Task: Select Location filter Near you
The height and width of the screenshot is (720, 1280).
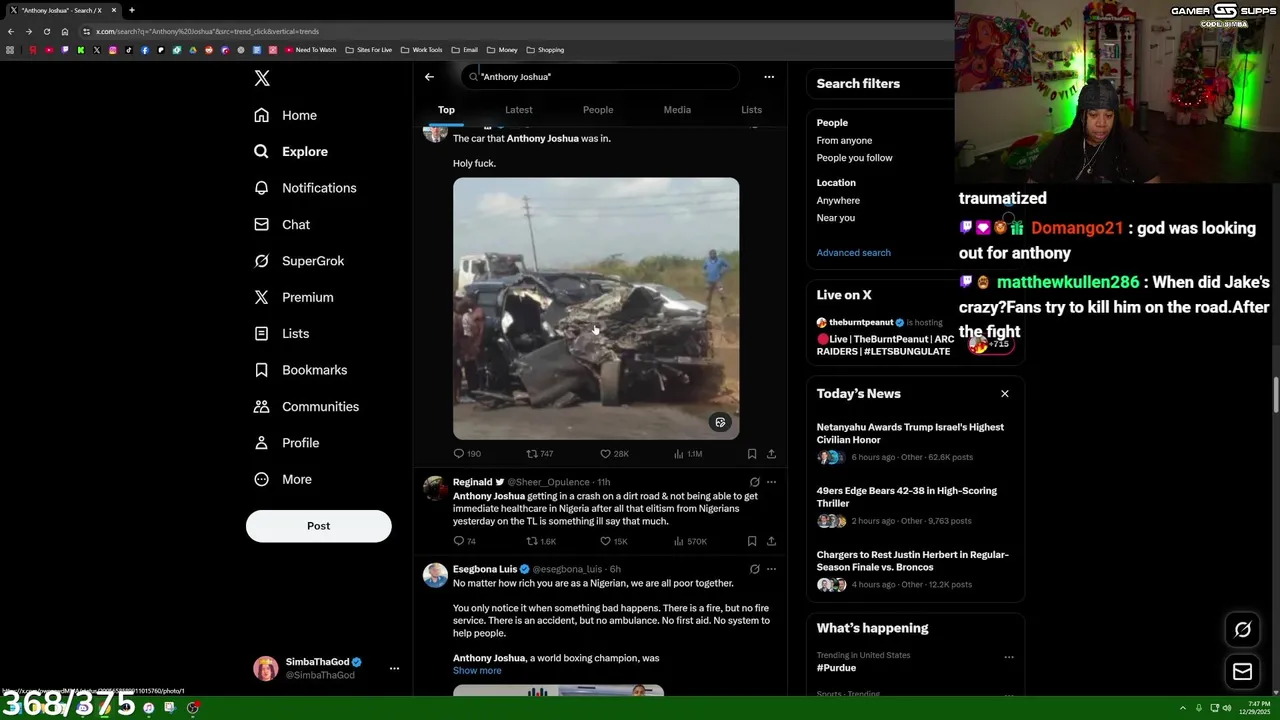Action: coord(835,218)
